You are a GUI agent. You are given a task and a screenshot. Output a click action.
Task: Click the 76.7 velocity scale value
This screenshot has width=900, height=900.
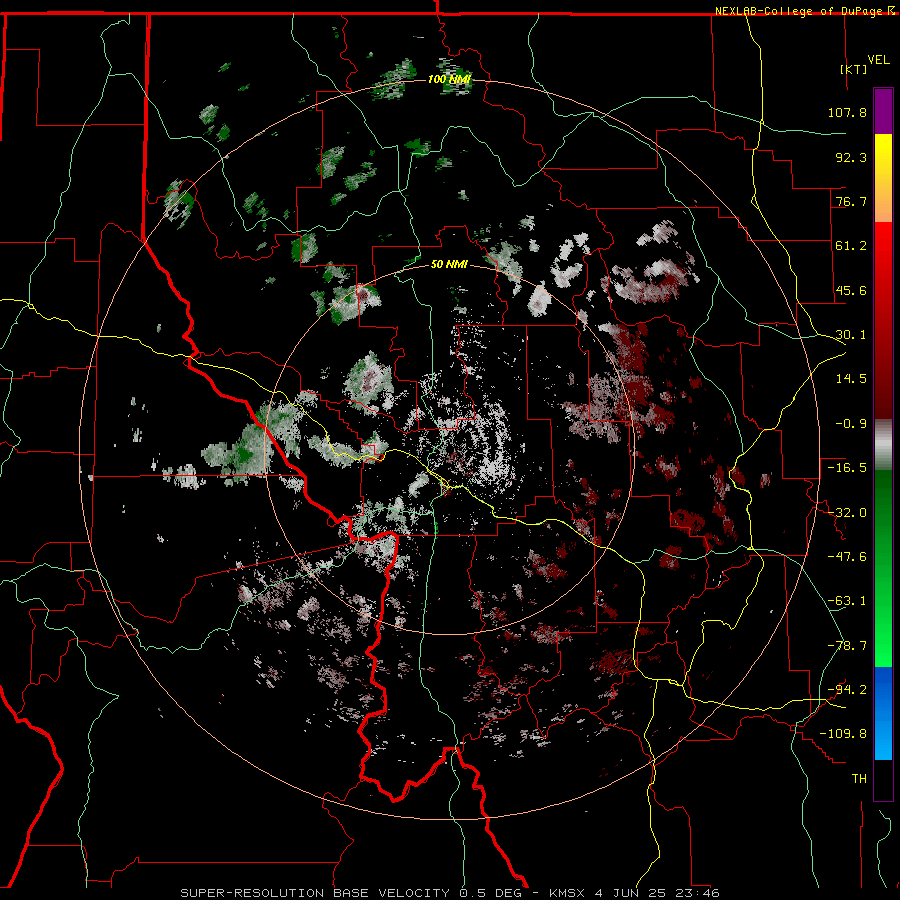(851, 201)
